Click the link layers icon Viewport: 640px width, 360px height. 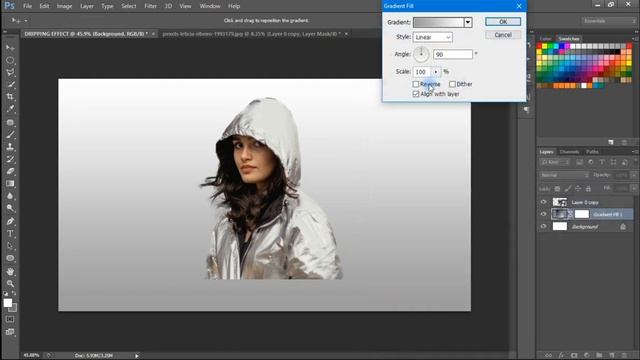click(x=549, y=356)
